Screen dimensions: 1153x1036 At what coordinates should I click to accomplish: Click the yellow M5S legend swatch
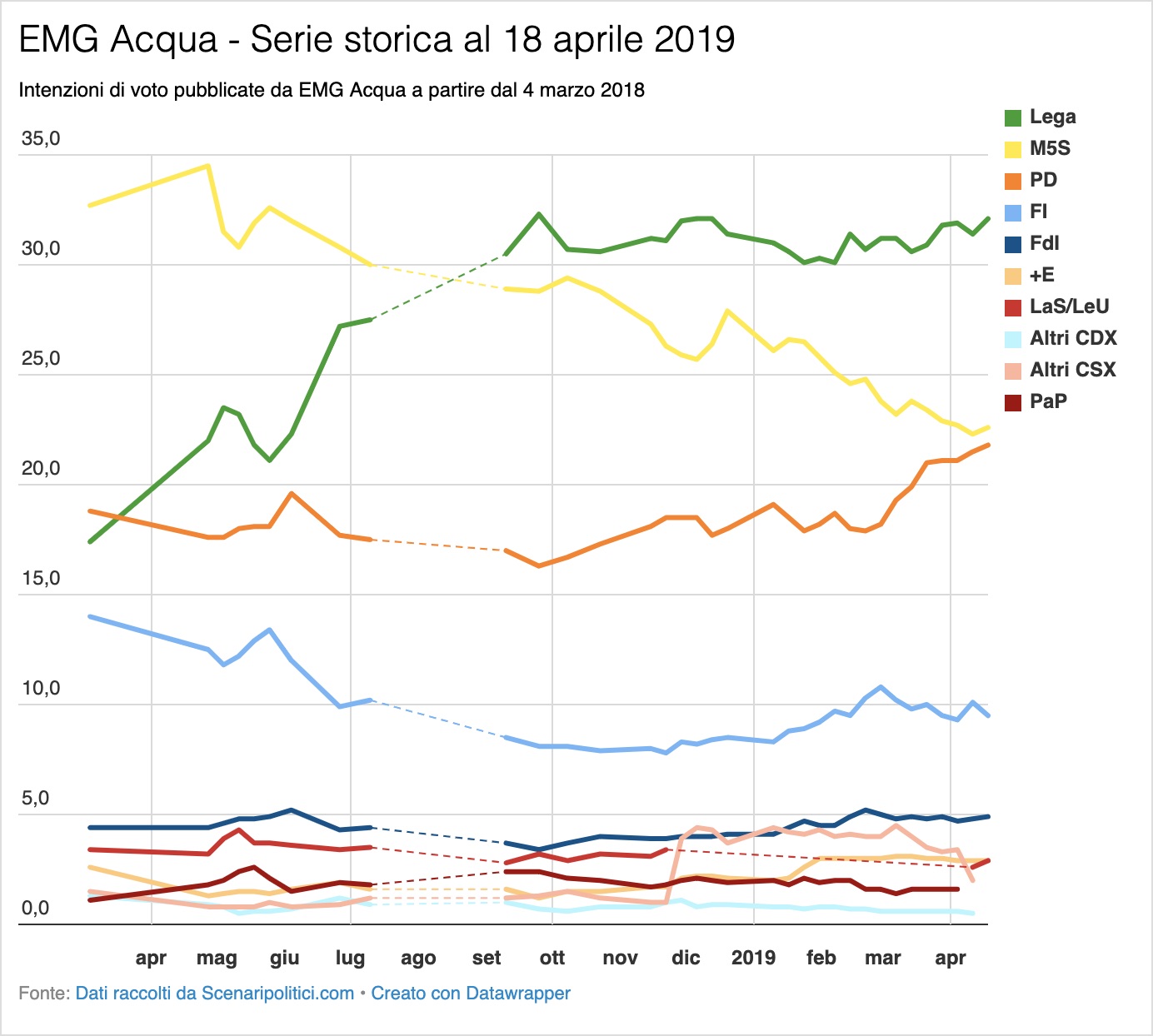[x=1013, y=150]
